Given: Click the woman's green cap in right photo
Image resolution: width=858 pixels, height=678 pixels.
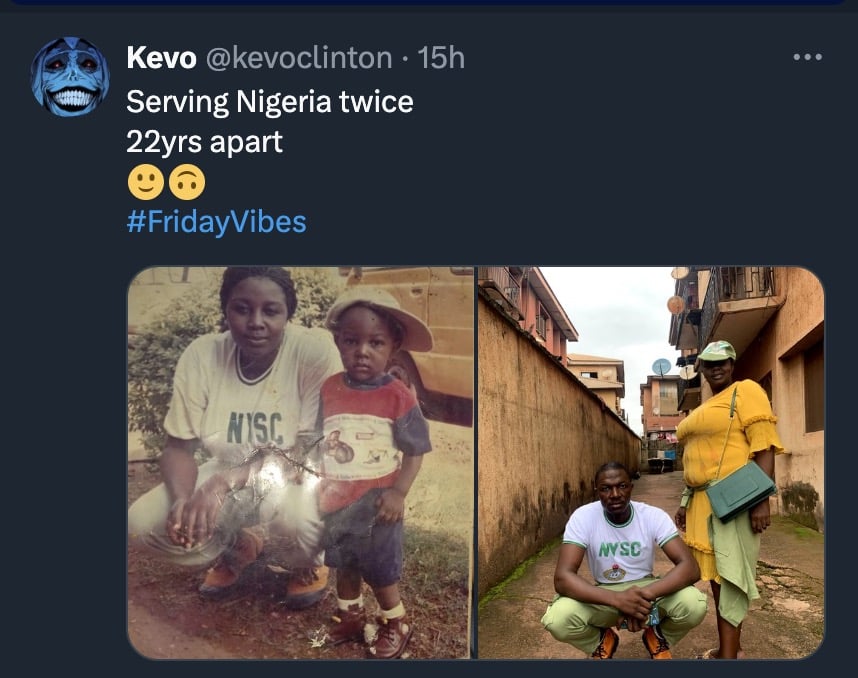Looking at the screenshot, I should (716, 350).
